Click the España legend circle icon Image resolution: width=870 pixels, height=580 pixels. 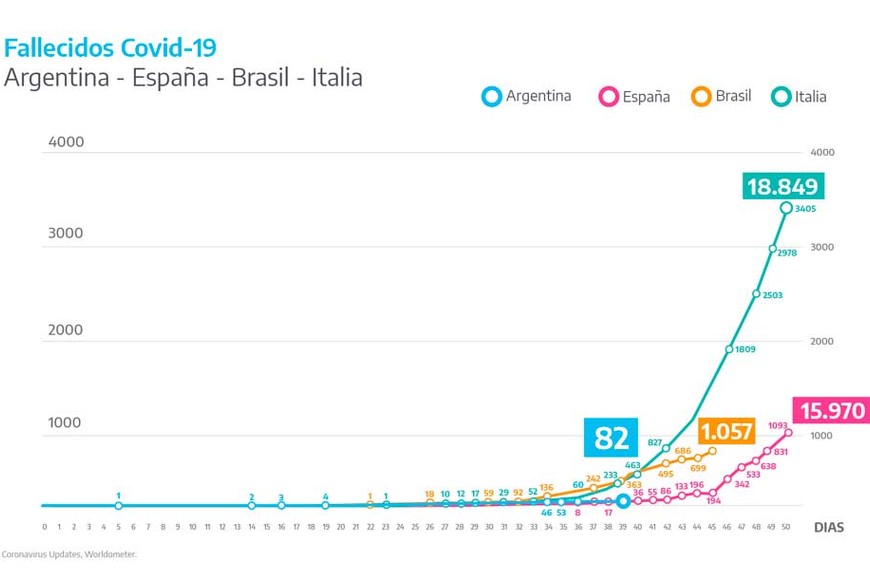click(607, 96)
